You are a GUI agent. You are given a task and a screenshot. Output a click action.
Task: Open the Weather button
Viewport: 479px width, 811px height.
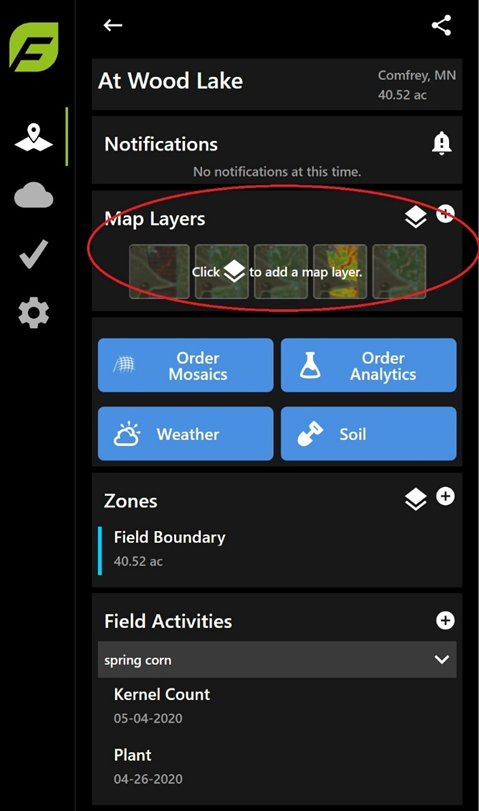tap(186, 433)
